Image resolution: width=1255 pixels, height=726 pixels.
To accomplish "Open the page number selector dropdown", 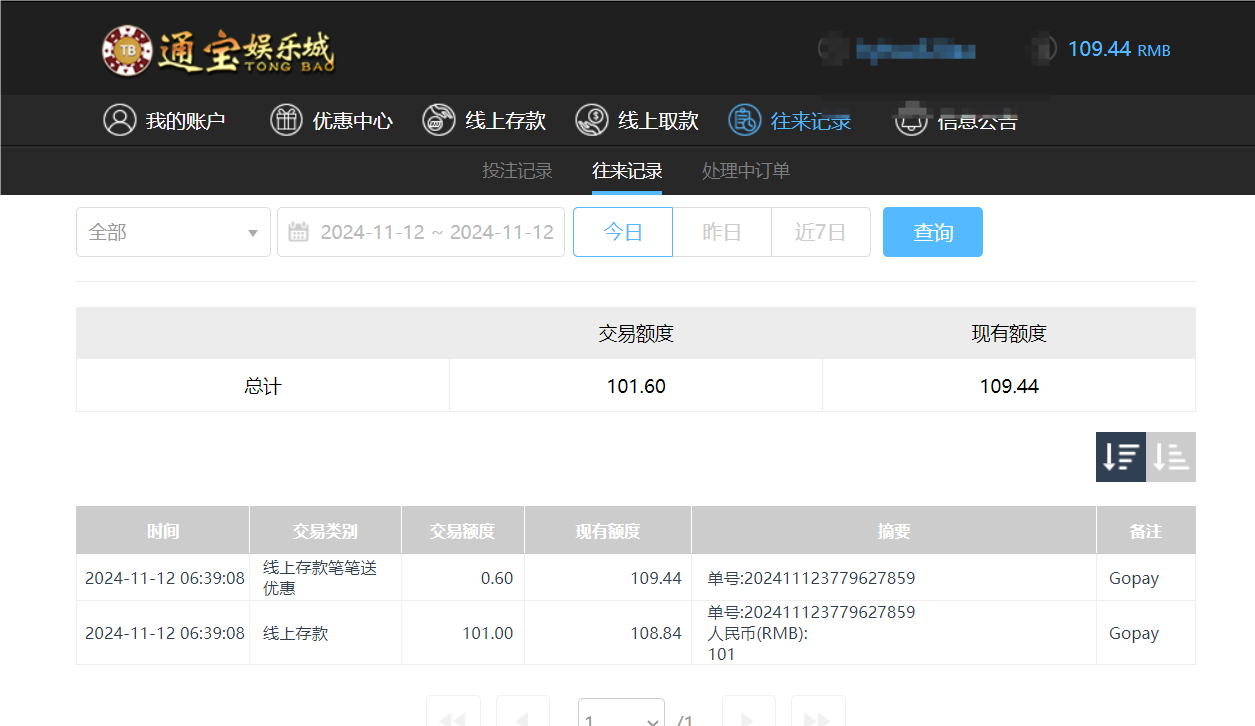I will [x=621, y=714].
